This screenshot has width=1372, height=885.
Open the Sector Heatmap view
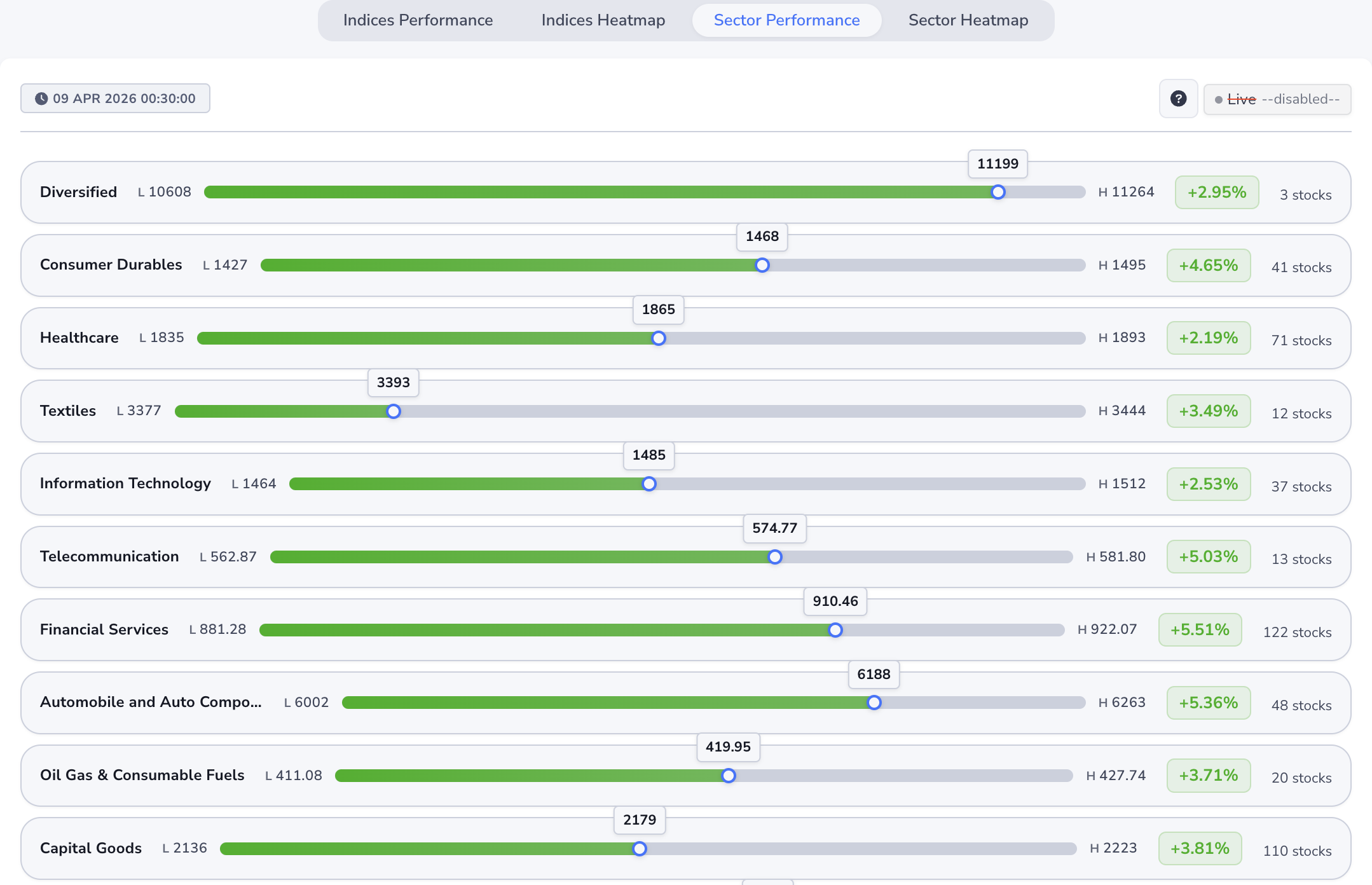pyautogui.click(x=968, y=20)
